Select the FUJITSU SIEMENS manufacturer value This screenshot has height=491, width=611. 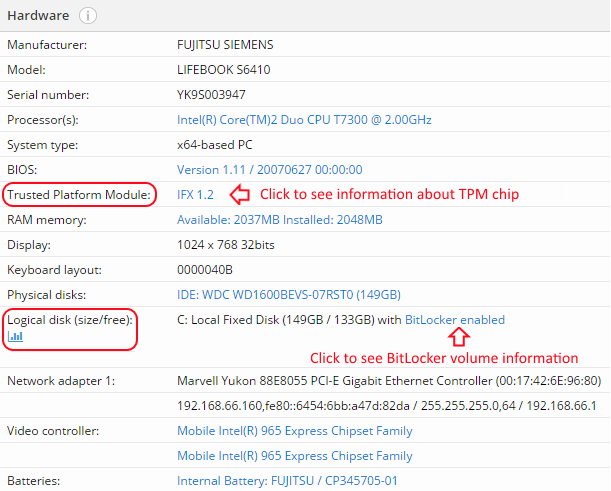coord(225,45)
